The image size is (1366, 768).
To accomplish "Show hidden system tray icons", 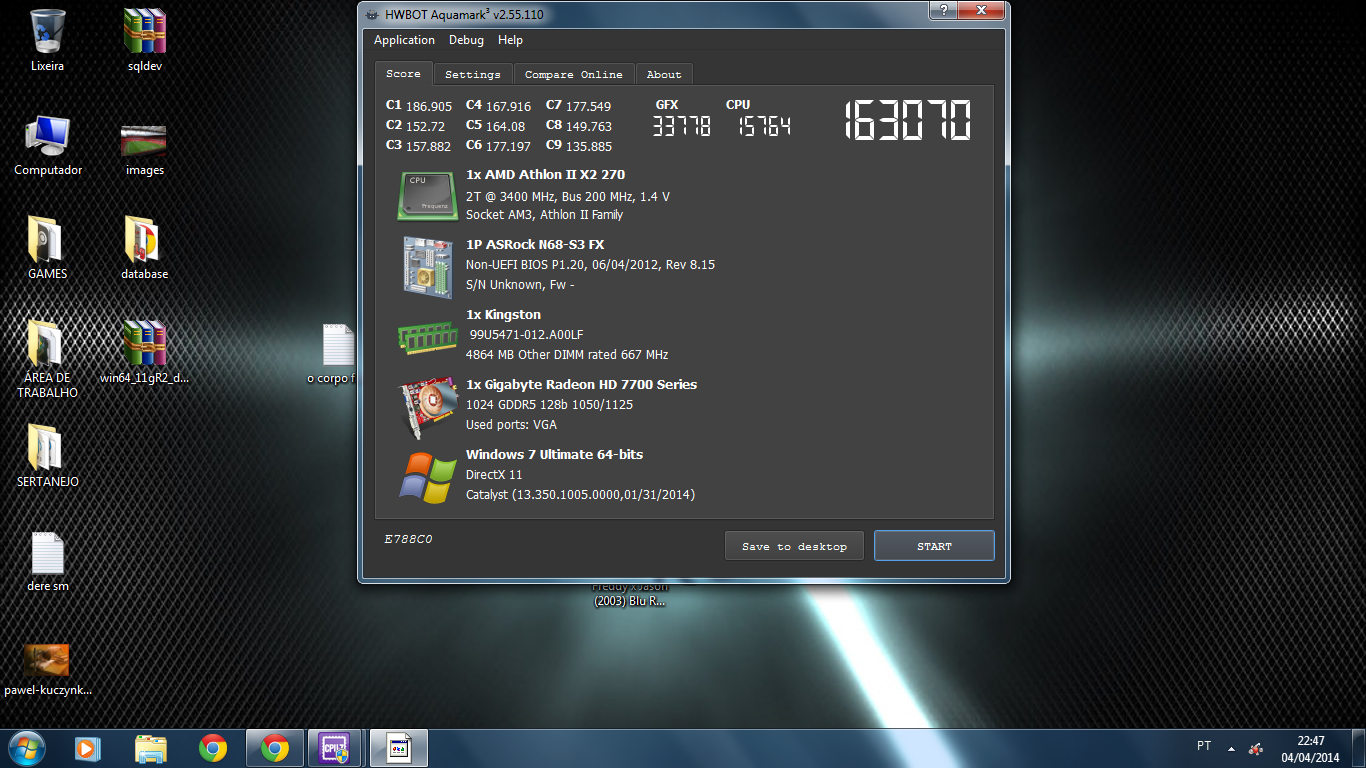I will point(1231,748).
